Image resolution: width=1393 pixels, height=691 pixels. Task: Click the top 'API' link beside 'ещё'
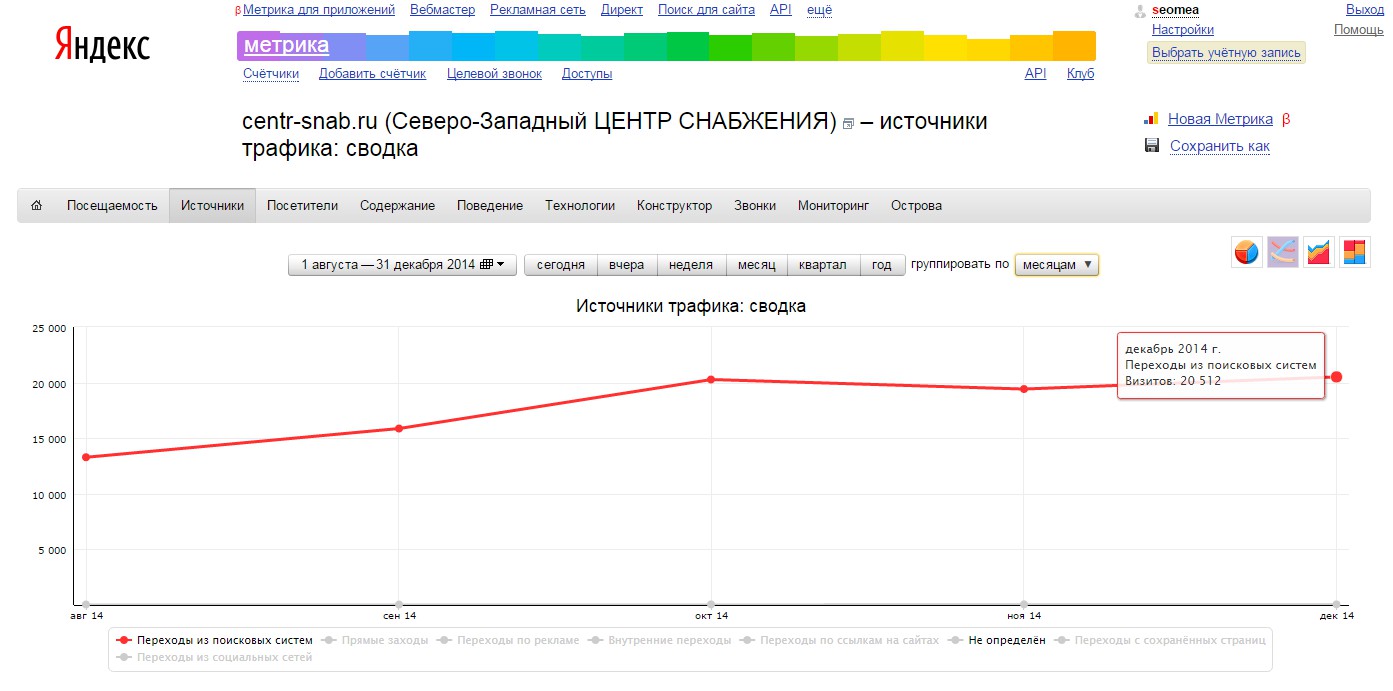click(781, 10)
